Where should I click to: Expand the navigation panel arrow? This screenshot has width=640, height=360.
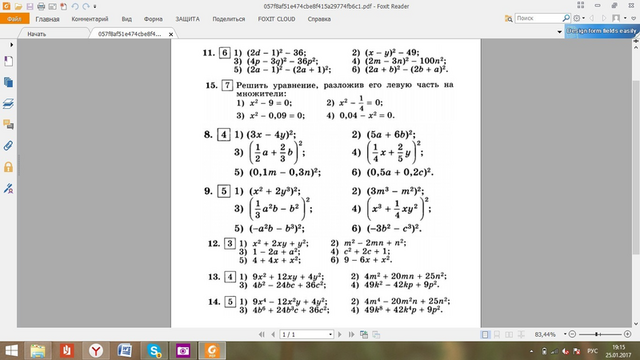(x=11, y=44)
